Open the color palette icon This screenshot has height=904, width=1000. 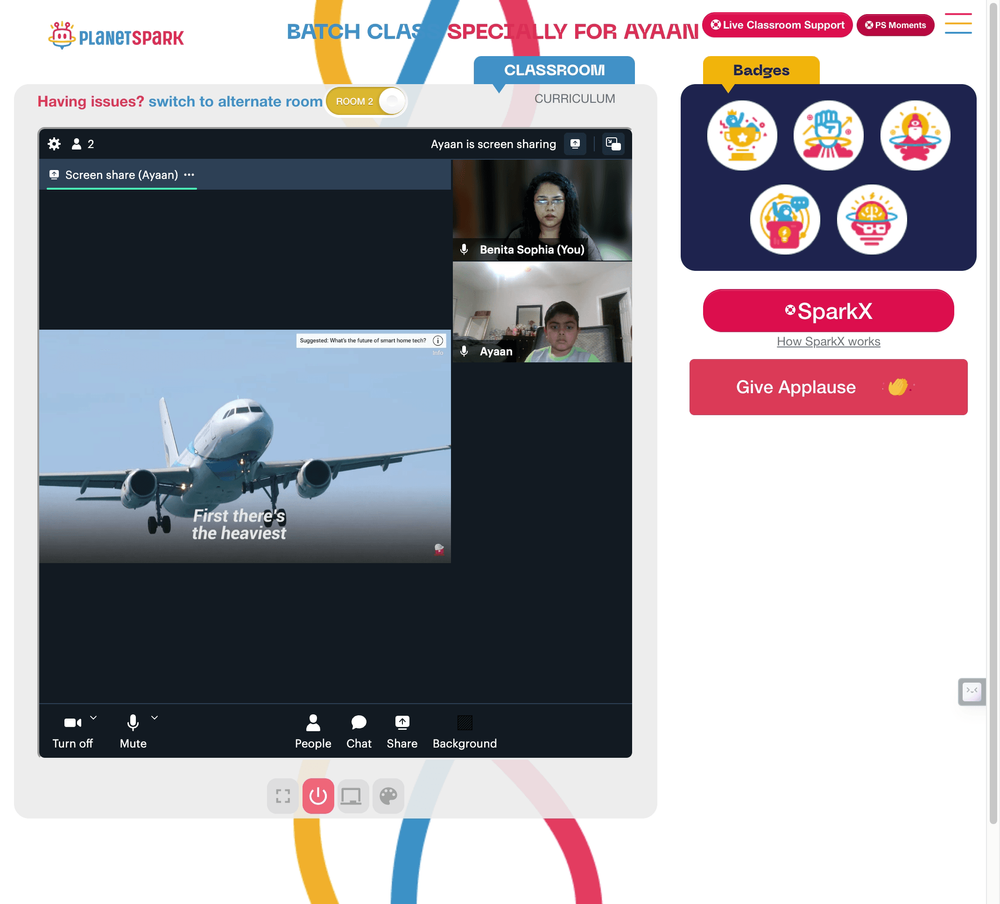[x=388, y=796]
